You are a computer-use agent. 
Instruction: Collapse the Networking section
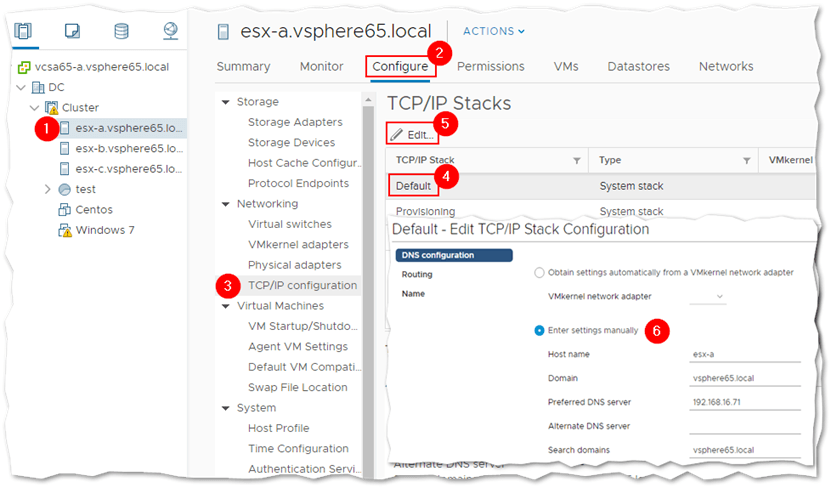tap(225, 204)
